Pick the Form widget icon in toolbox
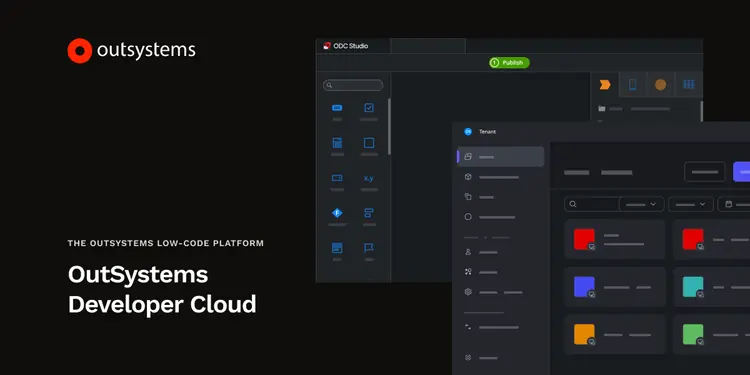750x375 pixels. (x=337, y=143)
